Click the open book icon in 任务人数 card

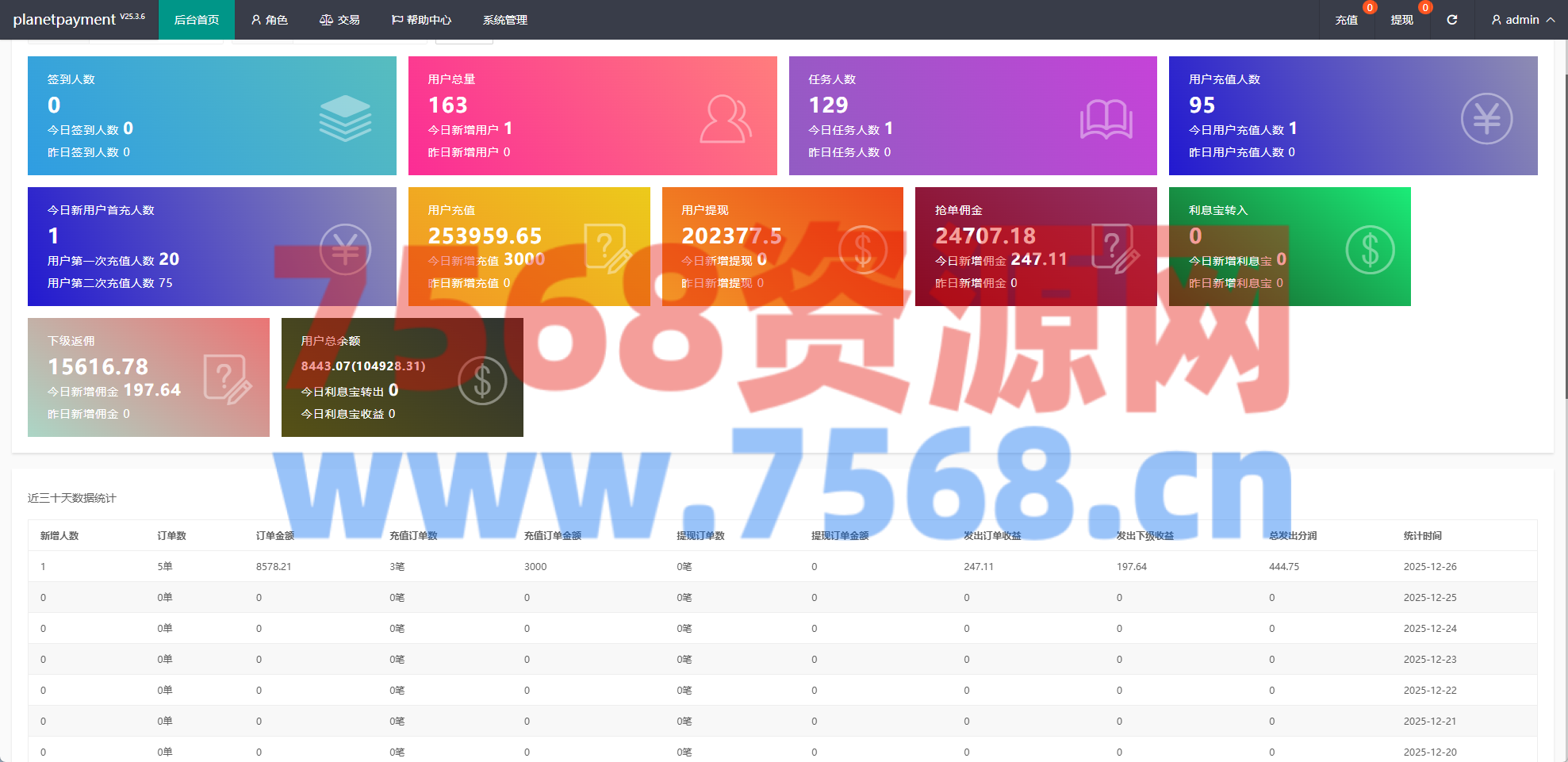pos(1106,120)
